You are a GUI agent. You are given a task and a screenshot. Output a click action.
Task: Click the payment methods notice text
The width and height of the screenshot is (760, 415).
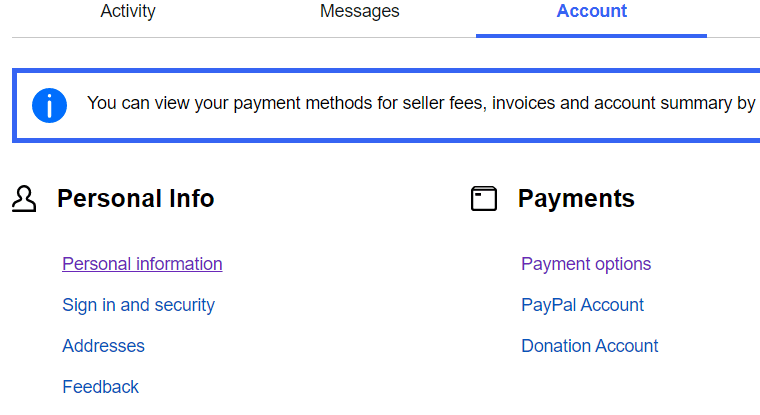point(422,103)
